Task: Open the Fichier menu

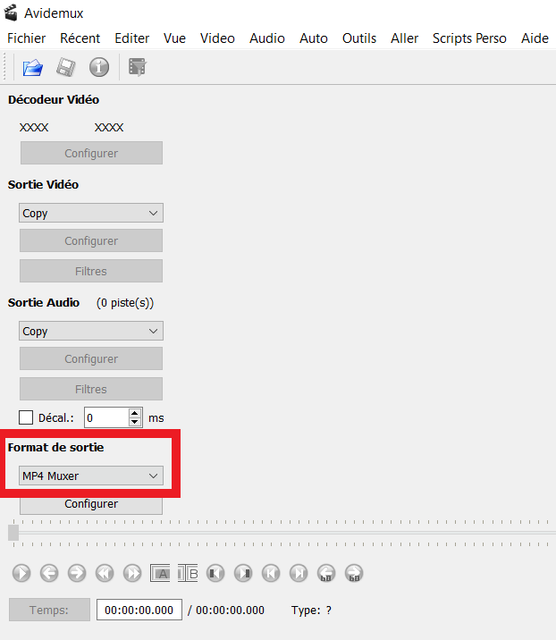Action: [27, 38]
